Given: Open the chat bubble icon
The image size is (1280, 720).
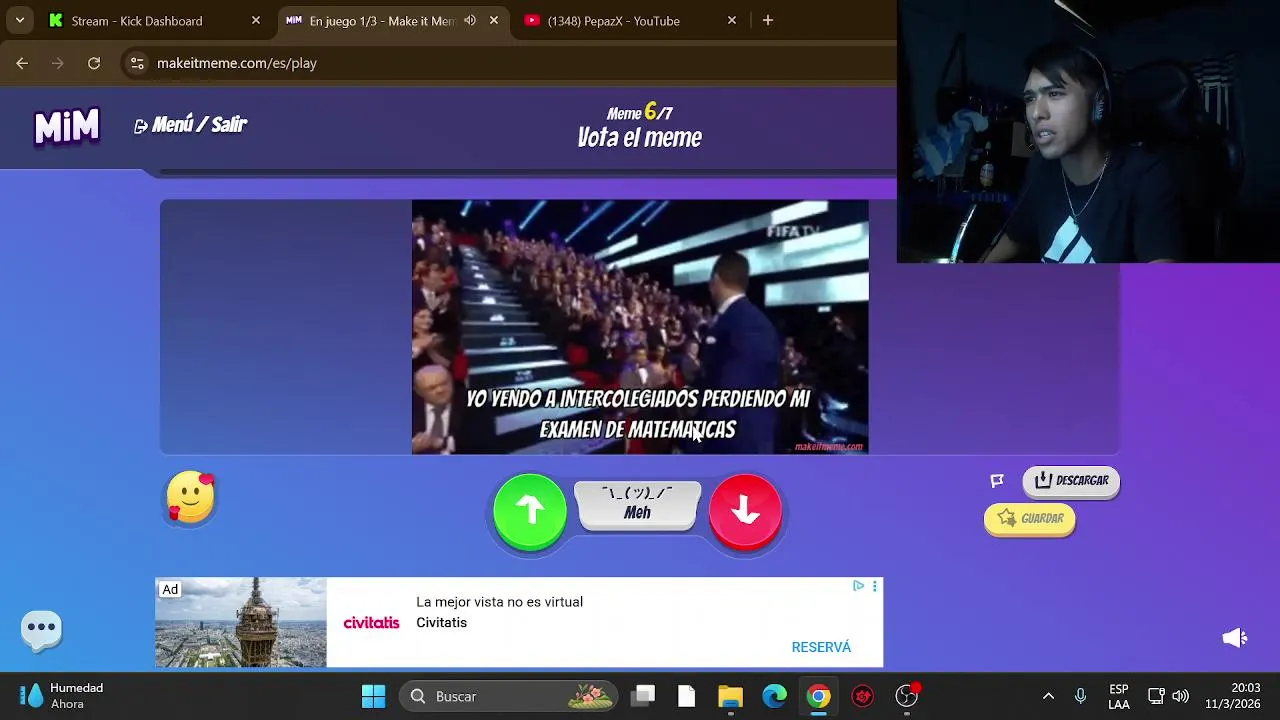Looking at the screenshot, I should pos(42,630).
